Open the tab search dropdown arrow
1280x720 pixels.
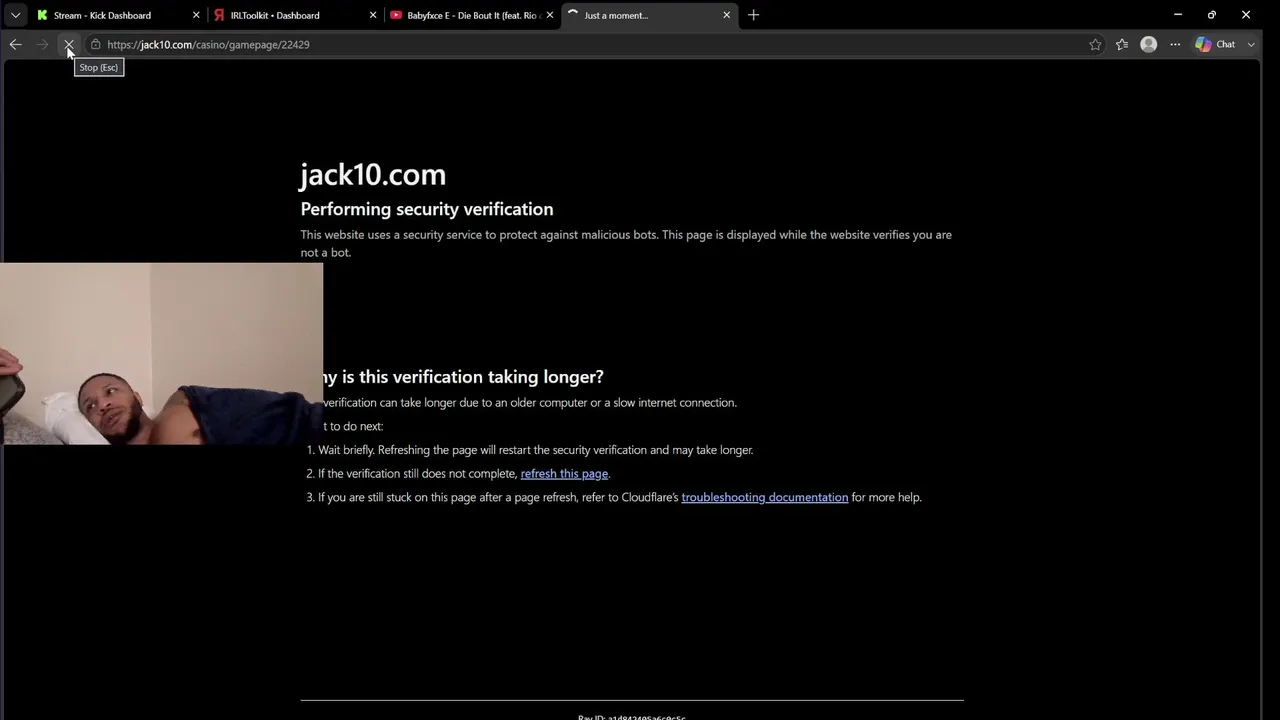(15, 15)
